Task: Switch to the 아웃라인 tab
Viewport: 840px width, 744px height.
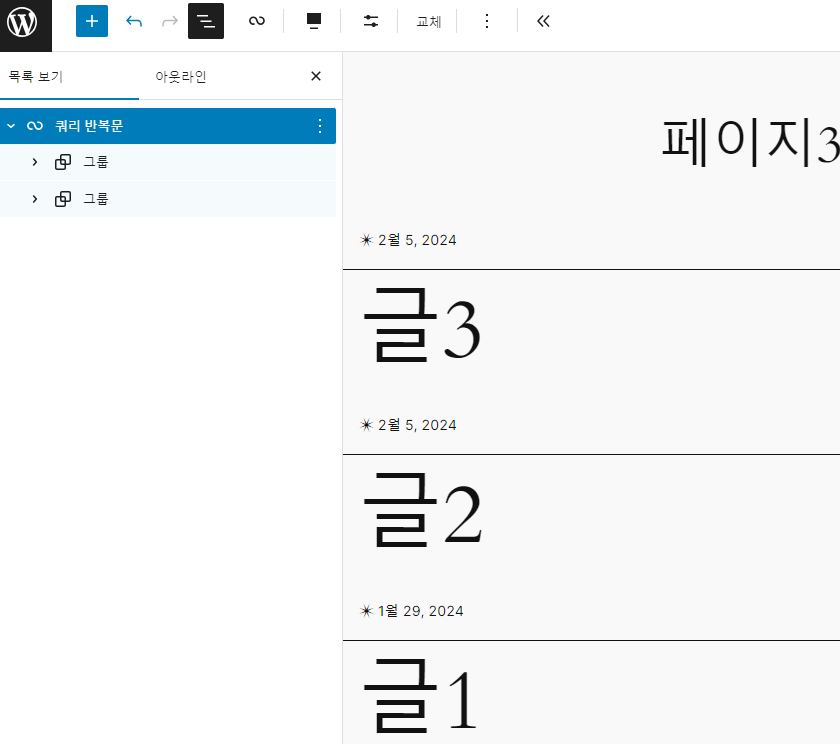Action: click(181, 76)
